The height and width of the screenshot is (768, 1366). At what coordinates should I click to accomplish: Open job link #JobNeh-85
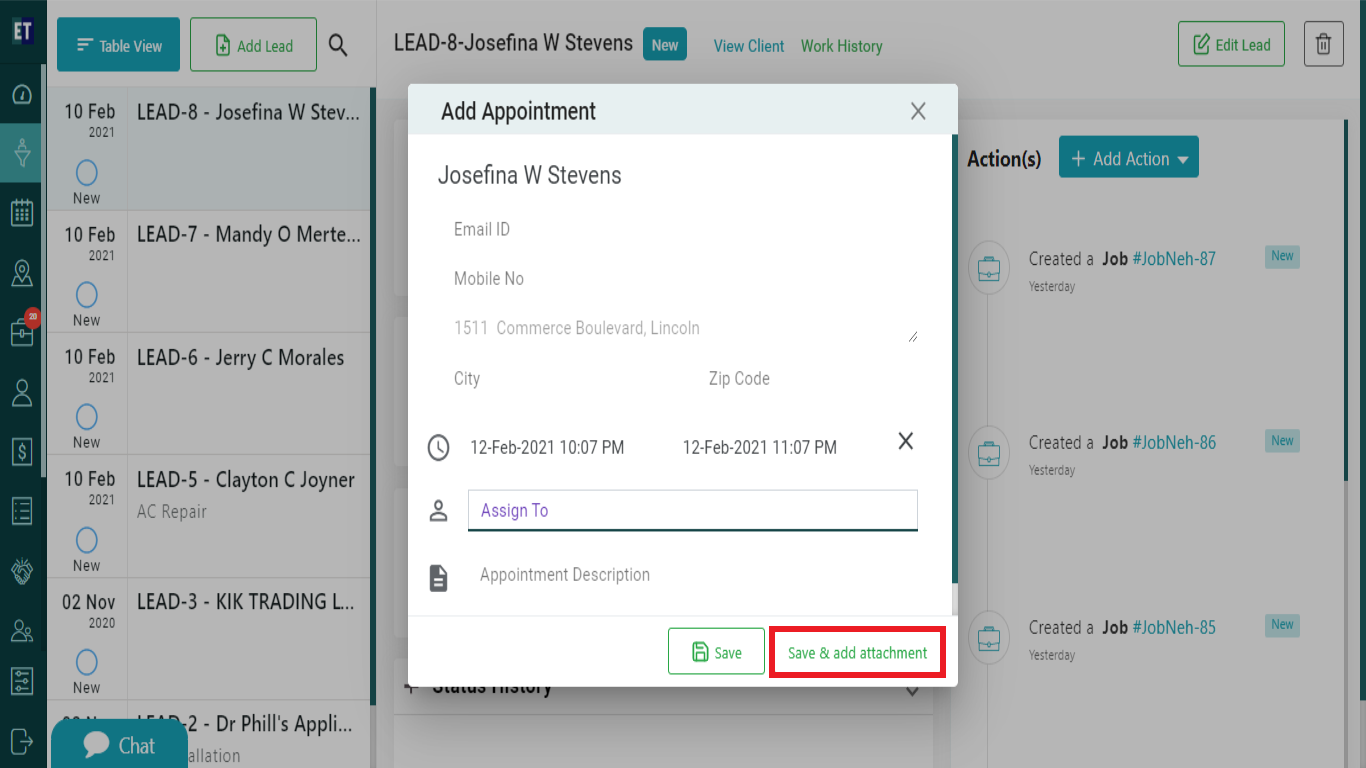click(1174, 628)
